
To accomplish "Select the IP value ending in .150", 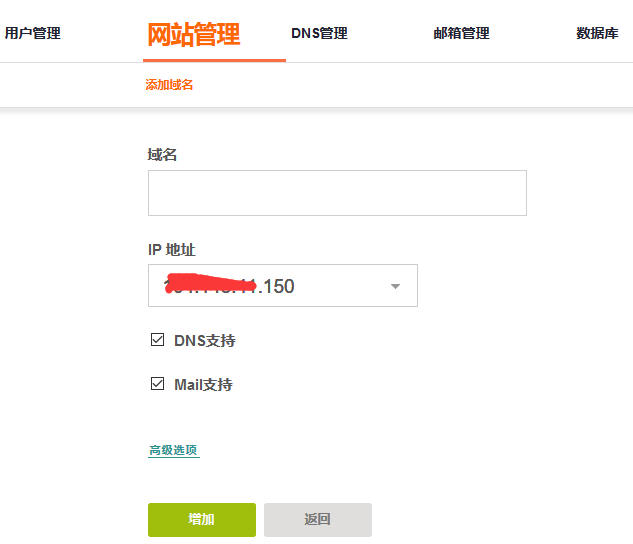I will click(x=229, y=286).
